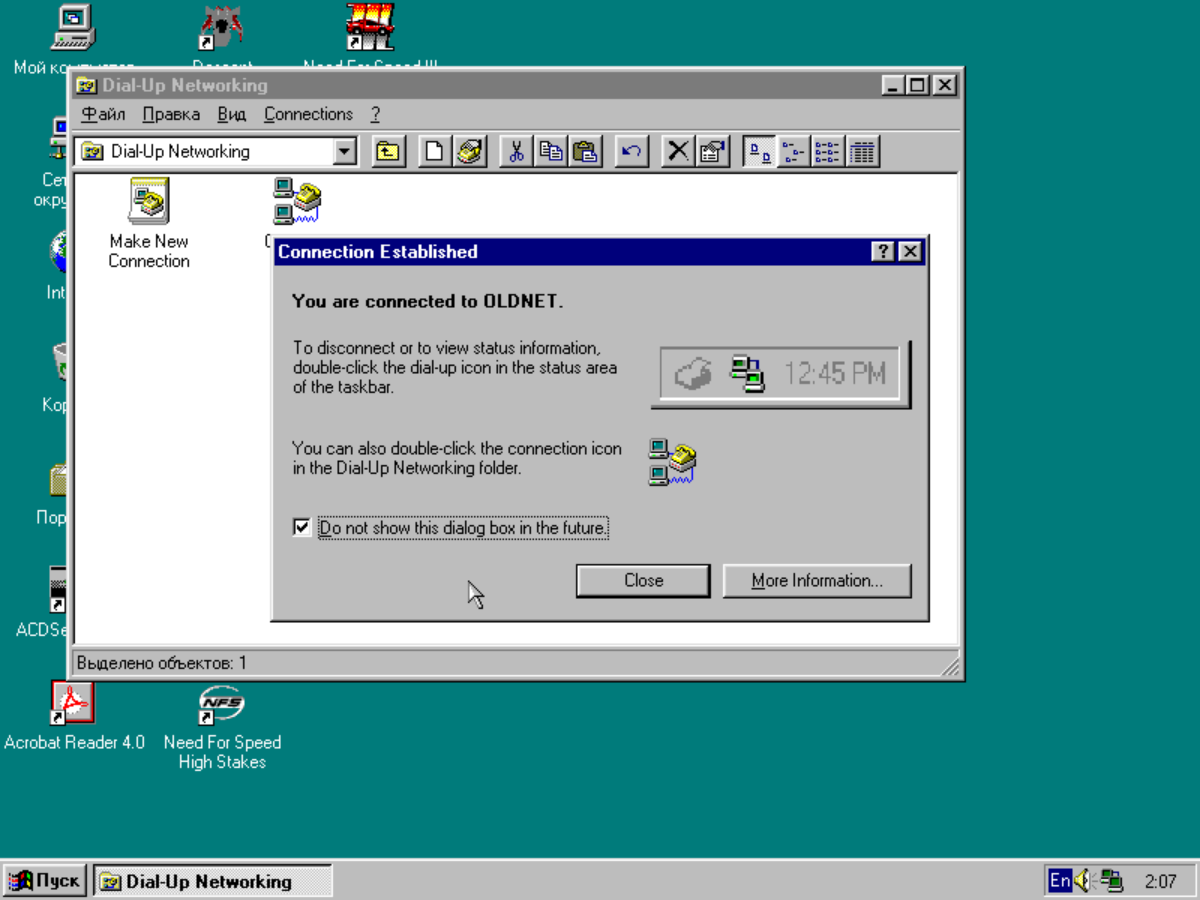Open the Пуск start button
Screen dimensions: 1200x900
(x=45, y=881)
